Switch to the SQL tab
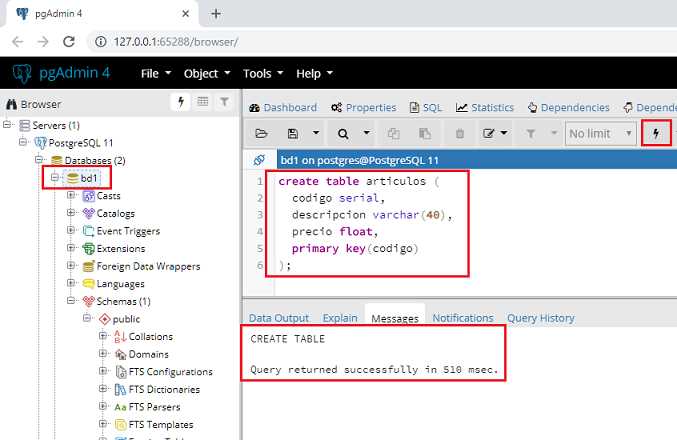The width and height of the screenshot is (677, 440). coord(425,108)
